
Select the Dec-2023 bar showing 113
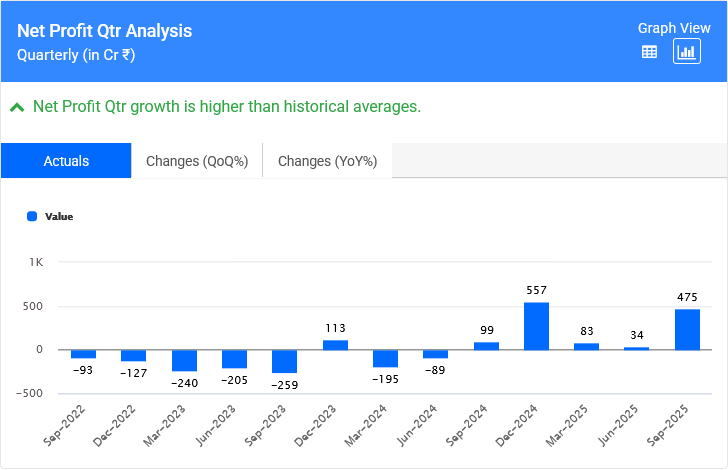tap(335, 345)
